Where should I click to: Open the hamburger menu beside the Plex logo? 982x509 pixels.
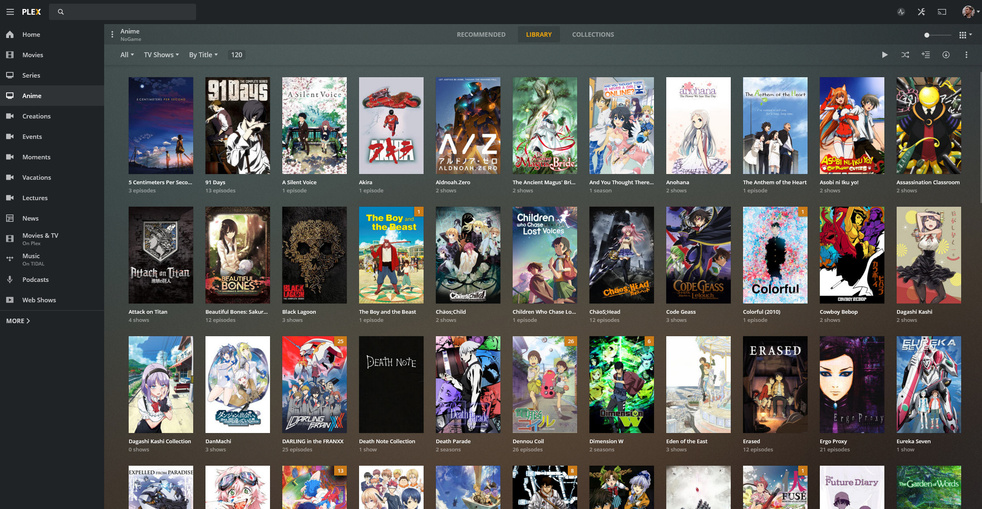[9, 12]
